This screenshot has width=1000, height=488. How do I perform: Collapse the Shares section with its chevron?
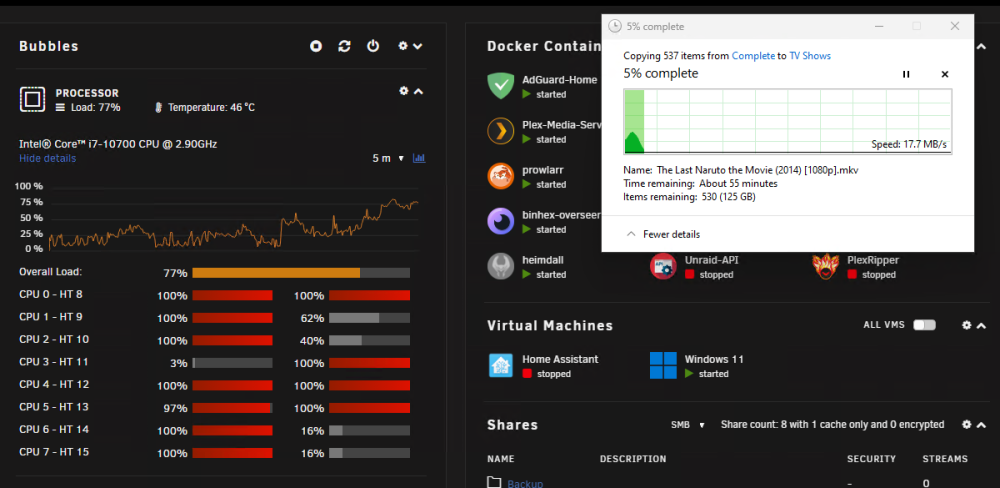coord(982,425)
